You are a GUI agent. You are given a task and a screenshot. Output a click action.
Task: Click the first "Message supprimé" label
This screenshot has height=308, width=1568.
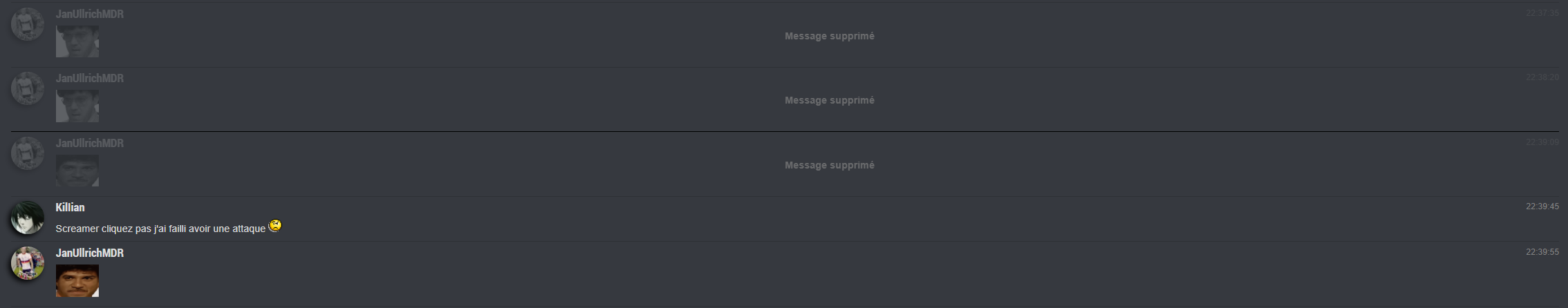(x=830, y=36)
